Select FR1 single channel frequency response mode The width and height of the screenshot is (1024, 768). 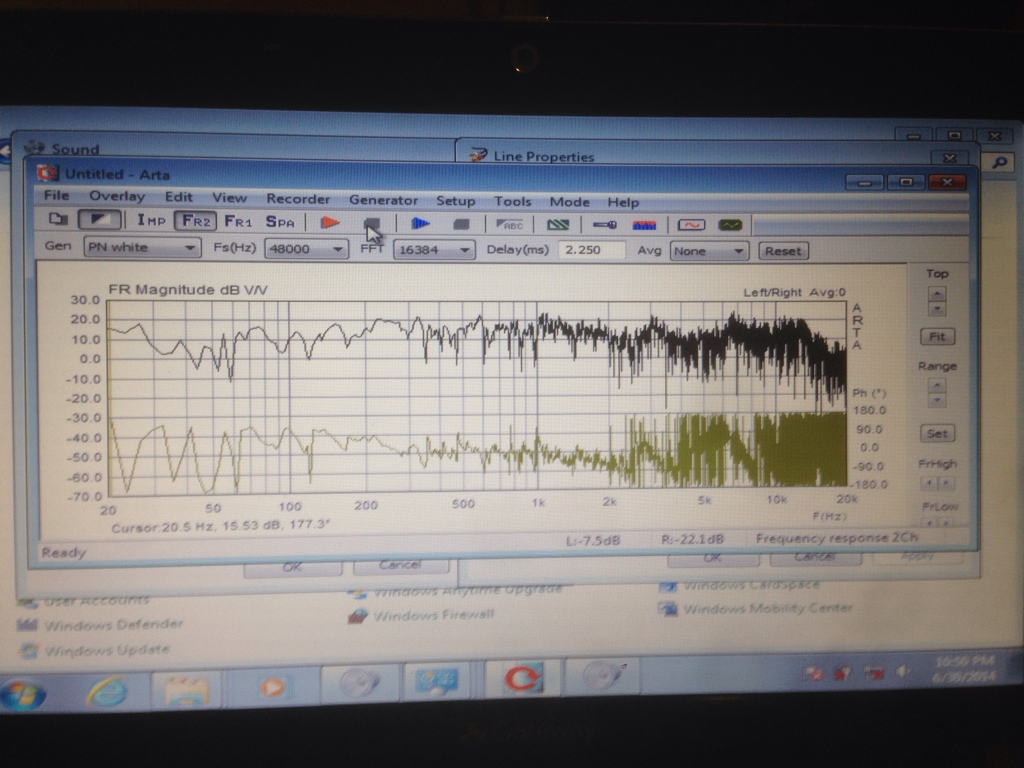click(x=238, y=221)
